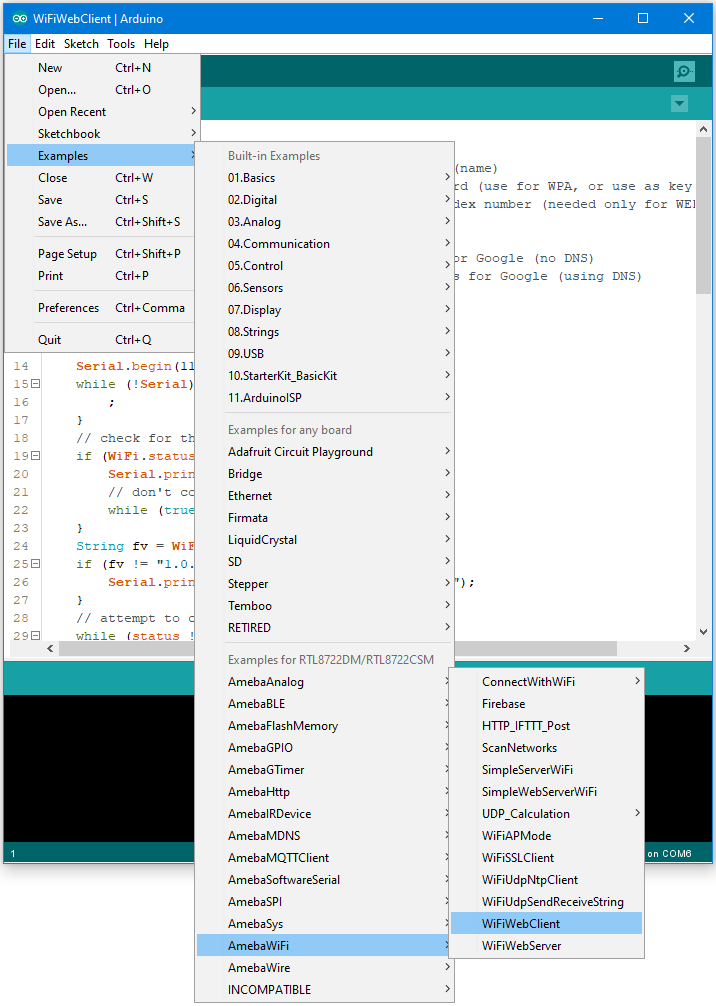Expand the 01.Basics examples submenu
Viewport: 716px width, 1006px height.
(x=325, y=178)
